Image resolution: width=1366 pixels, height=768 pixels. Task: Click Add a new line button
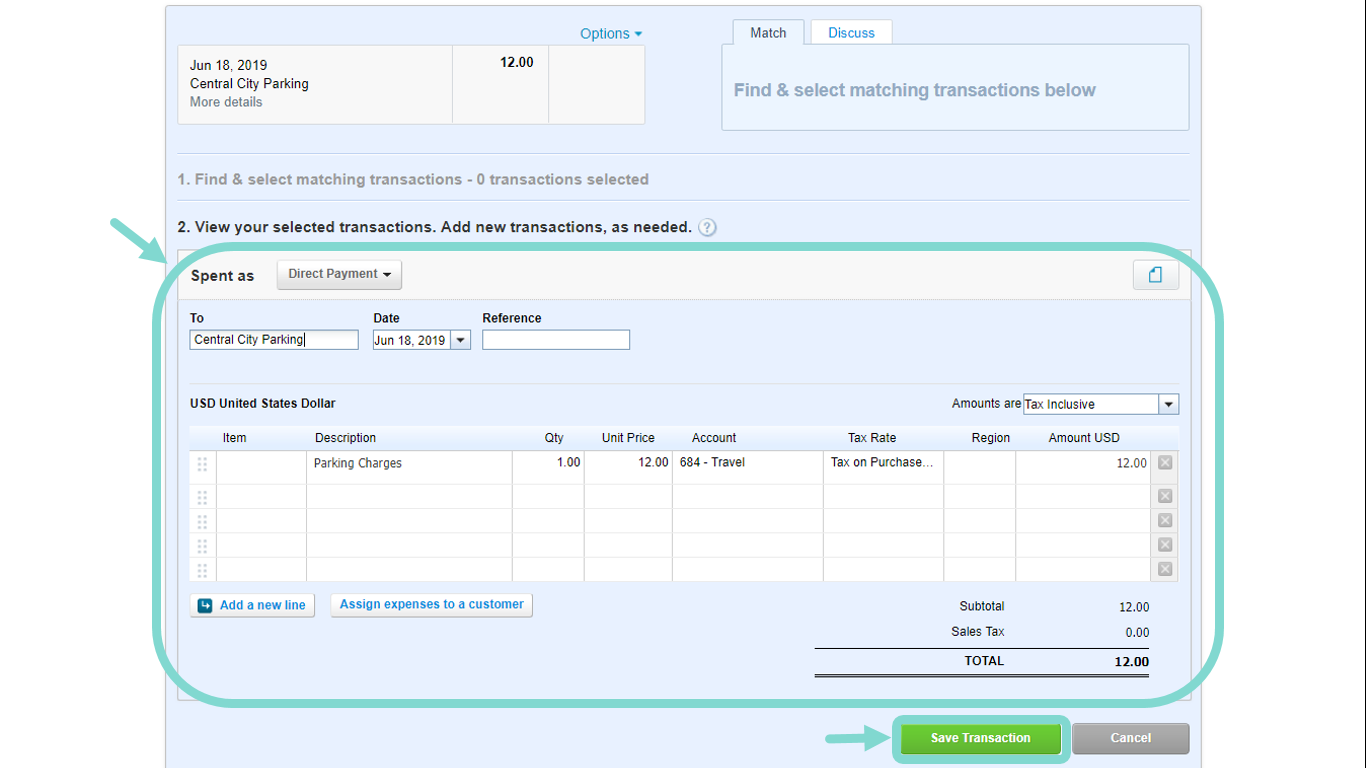(x=252, y=605)
